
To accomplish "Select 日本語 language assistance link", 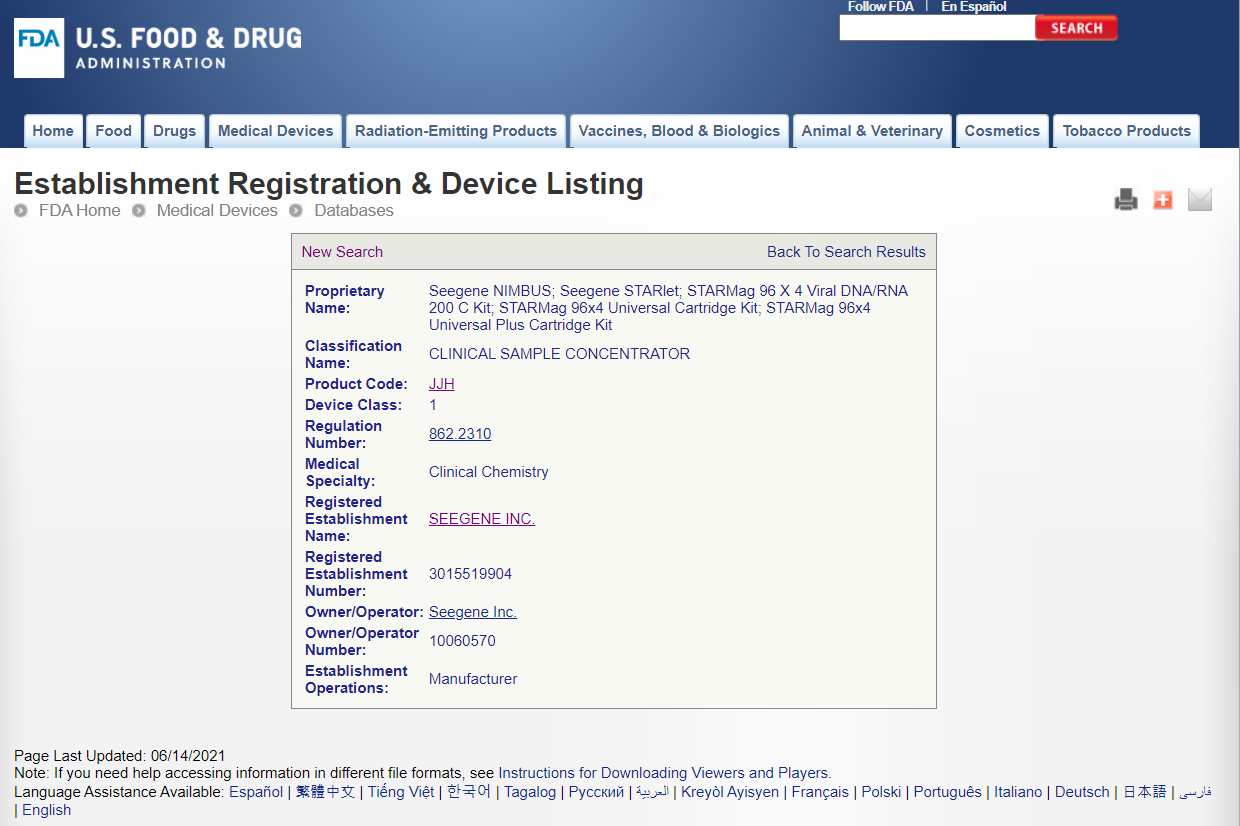I will [1145, 792].
